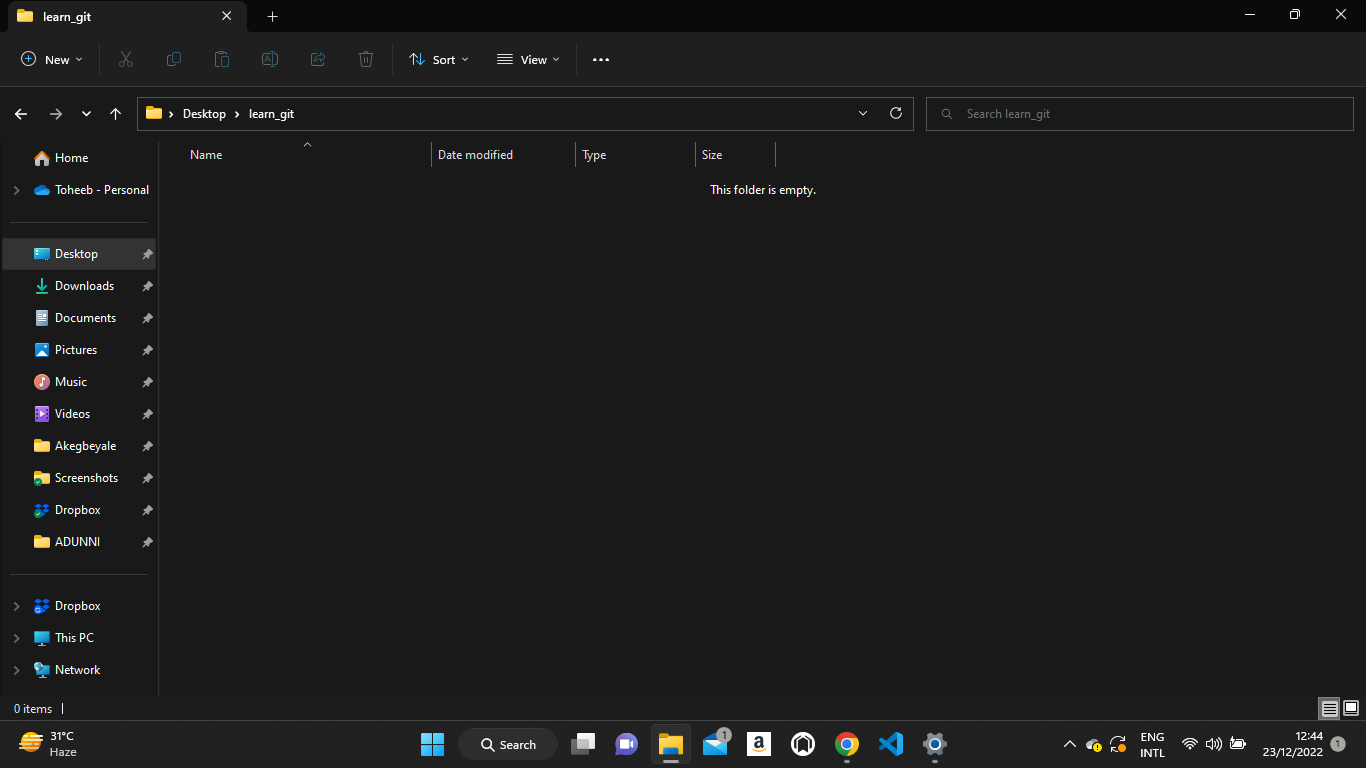Click the Share icon in toolbar

pyautogui.click(x=318, y=60)
